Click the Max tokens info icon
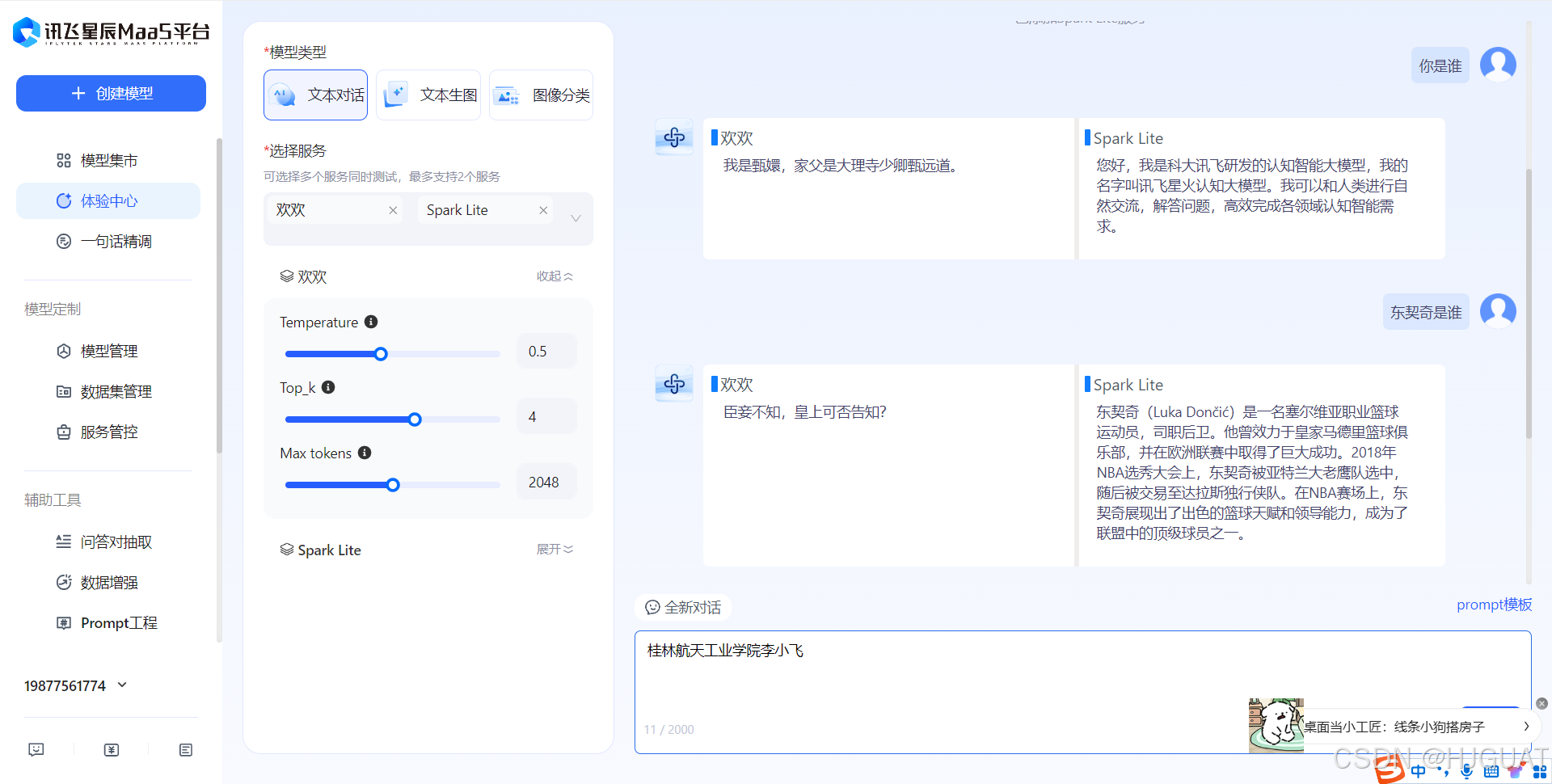The width and height of the screenshot is (1552, 784). pos(365,453)
